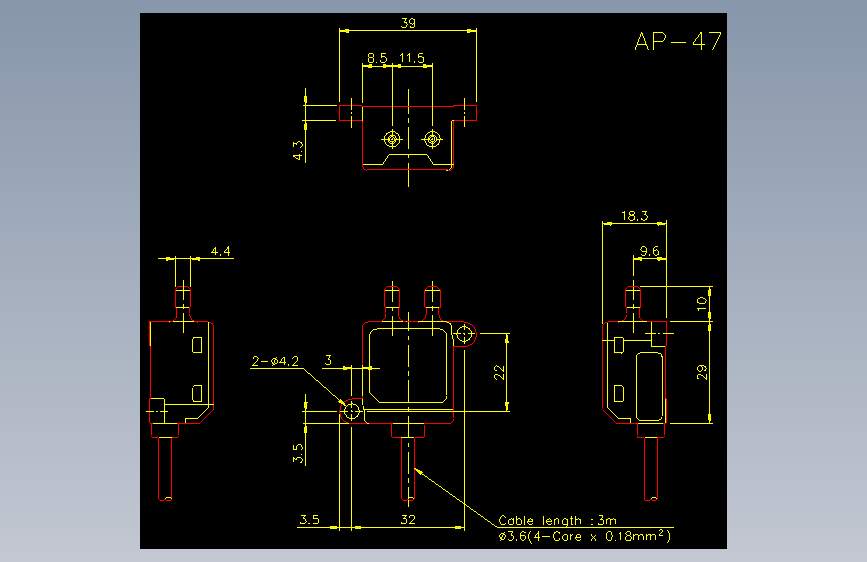Select the 22 vertical dimension
The height and width of the screenshot is (562, 867).
coord(499,372)
